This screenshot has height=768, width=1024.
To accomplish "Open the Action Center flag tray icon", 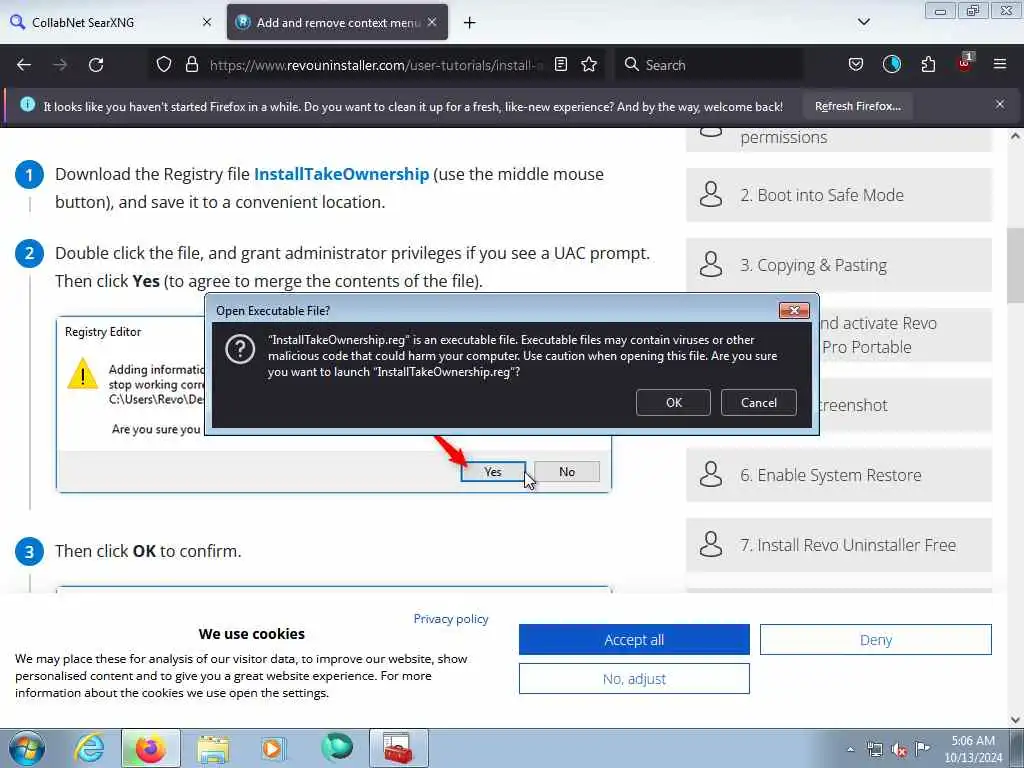I will [x=922, y=748].
